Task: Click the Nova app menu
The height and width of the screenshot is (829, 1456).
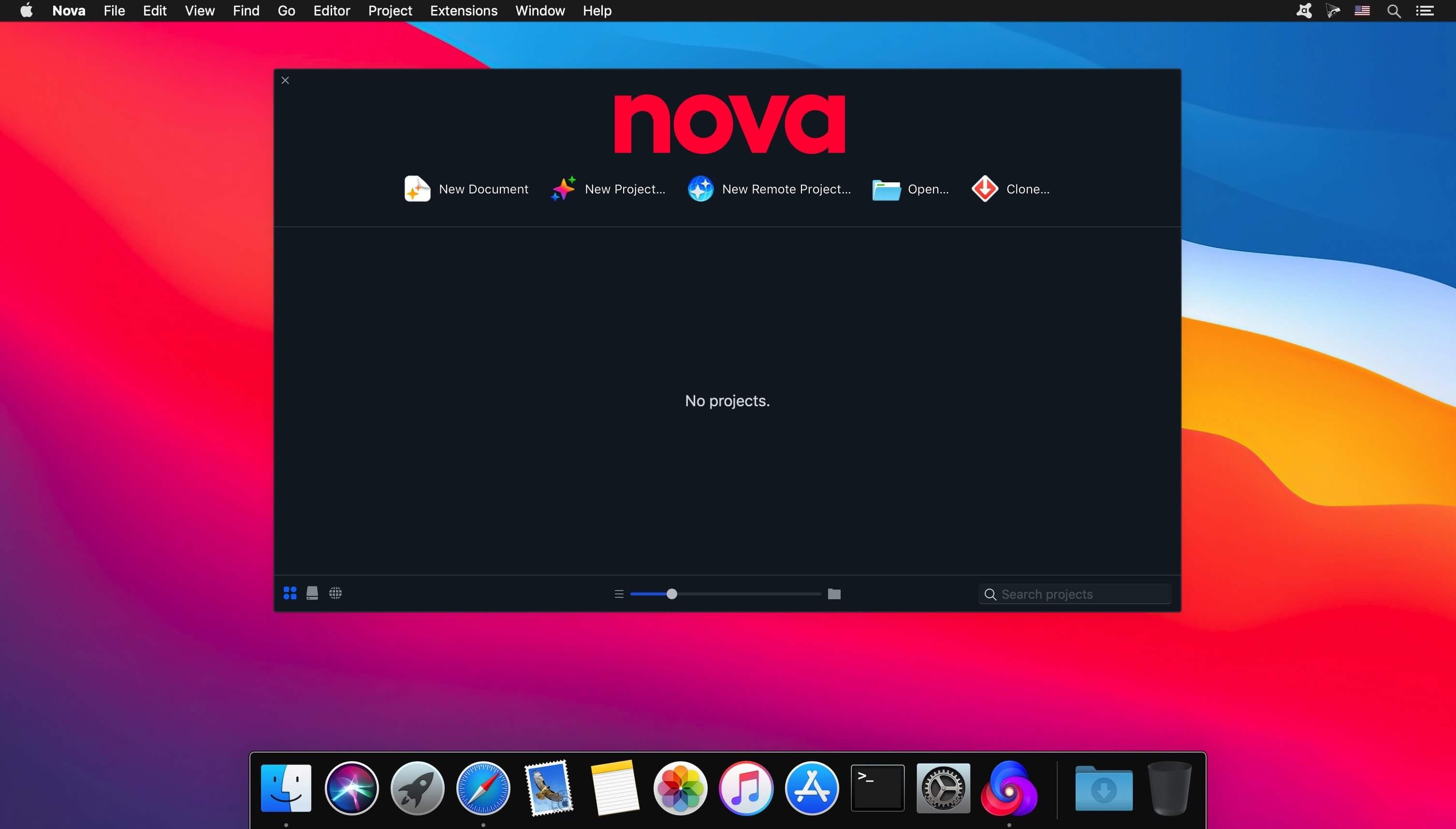Action: coord(68,11)
